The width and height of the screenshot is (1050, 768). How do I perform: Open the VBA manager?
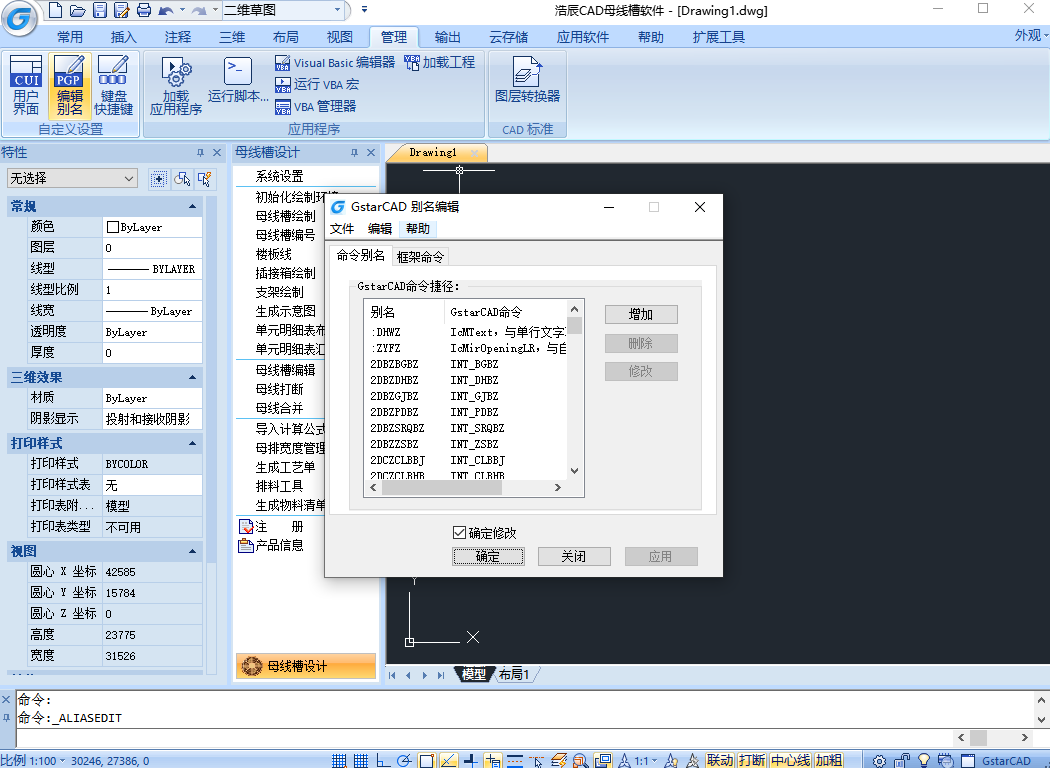click(x=315, y=106)
